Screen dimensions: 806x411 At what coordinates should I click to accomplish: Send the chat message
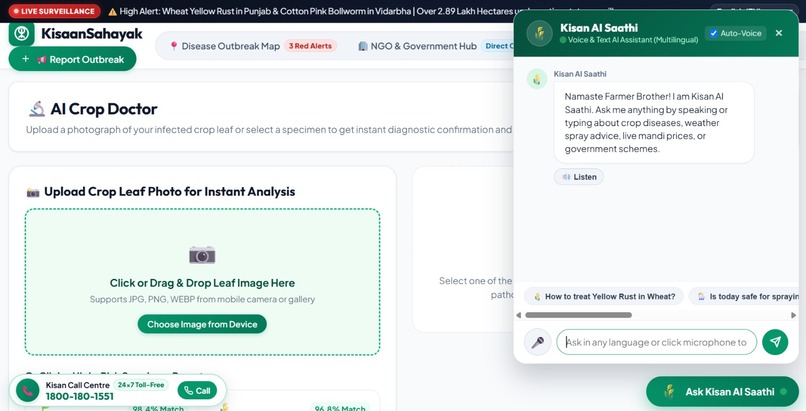pos(775,342)
